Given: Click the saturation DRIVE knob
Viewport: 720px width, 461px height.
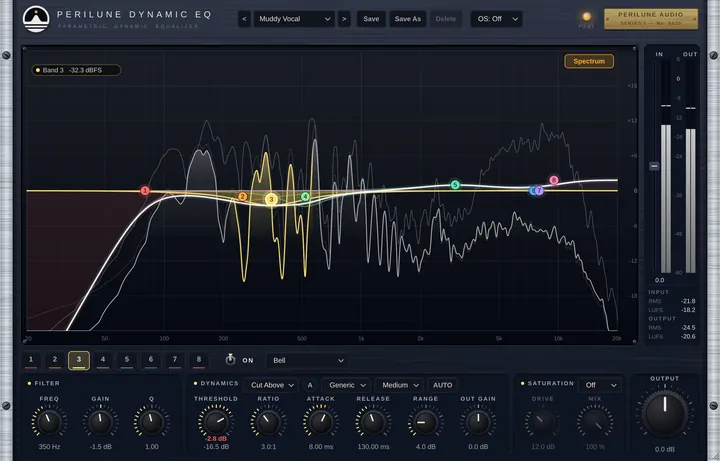Looking at the screenshot, I should [x=542, y=423].
